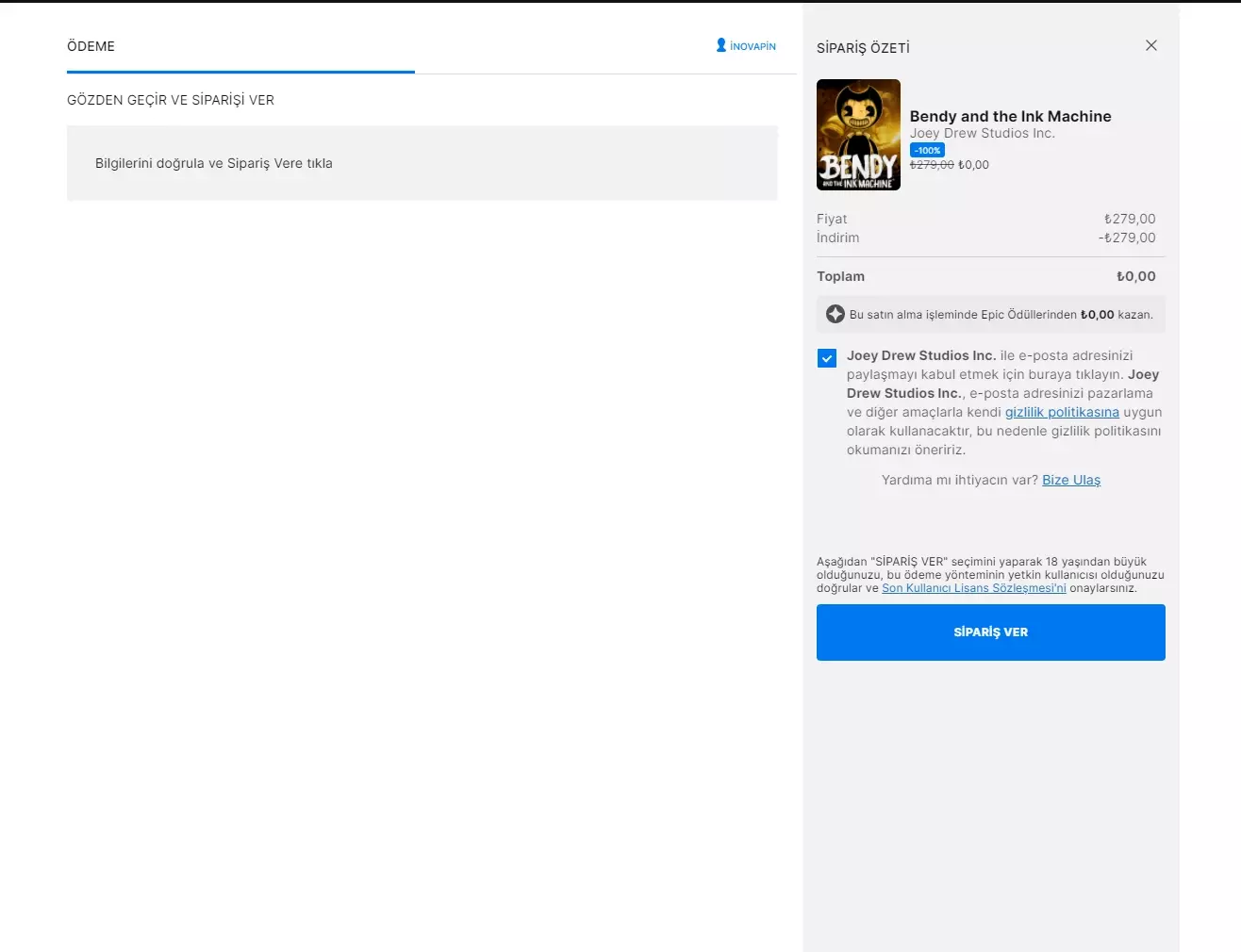Screen dimensions: 1241x952
Task: Click the Epic Rewards earnings banner
Action: click(990, 314)
